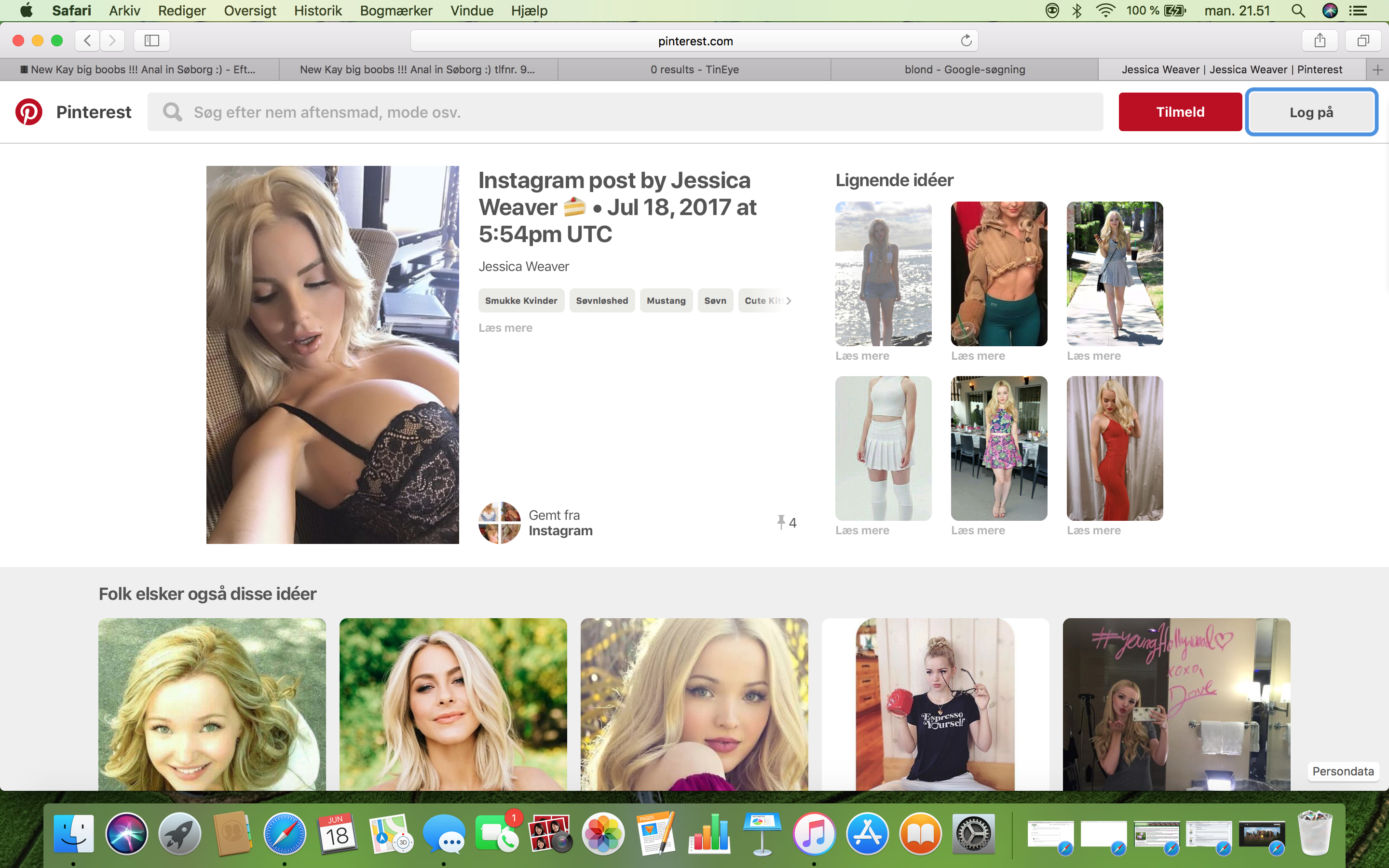The image size is (1389, 868).
Task: Open Photo Booth from the dock
Action: [x=550, y=833]
